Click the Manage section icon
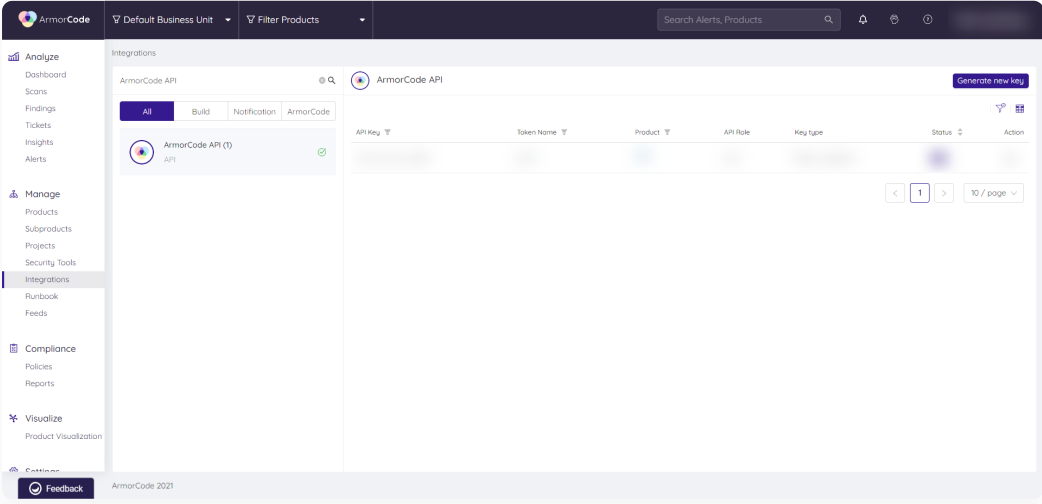Viewport: 1042px width, 504px height. pos(13,194)
